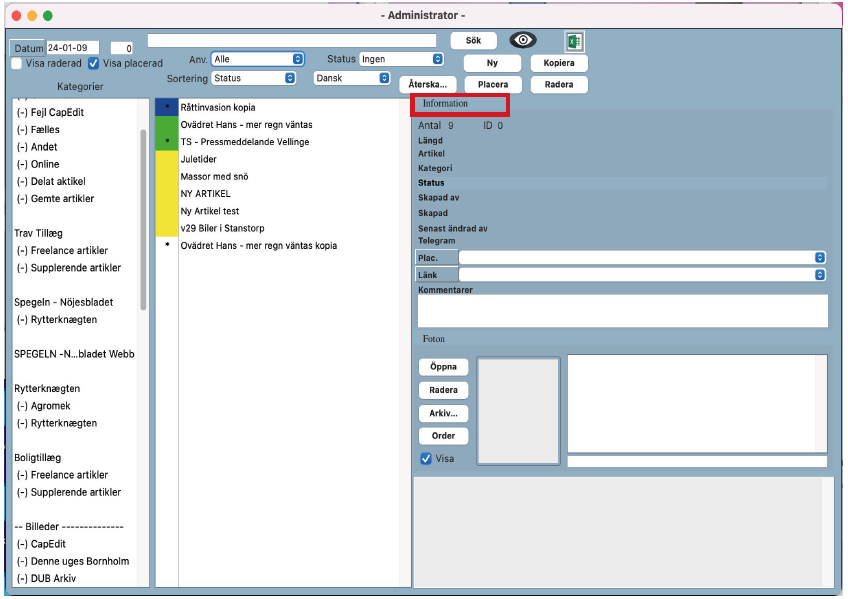
Task: Click the Excel export icon
Action: 574,41
